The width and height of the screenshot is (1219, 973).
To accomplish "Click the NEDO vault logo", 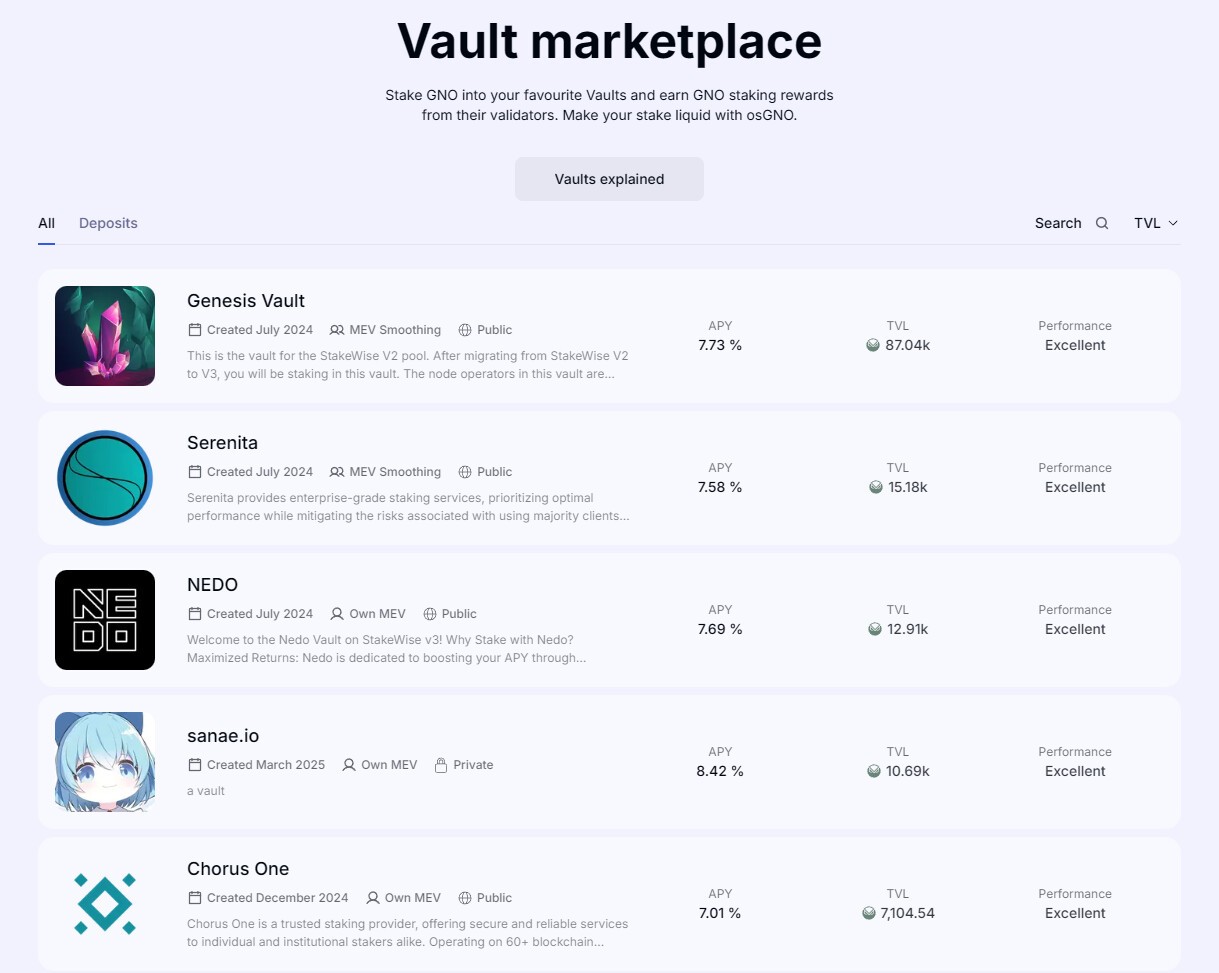I will point(105,620).
